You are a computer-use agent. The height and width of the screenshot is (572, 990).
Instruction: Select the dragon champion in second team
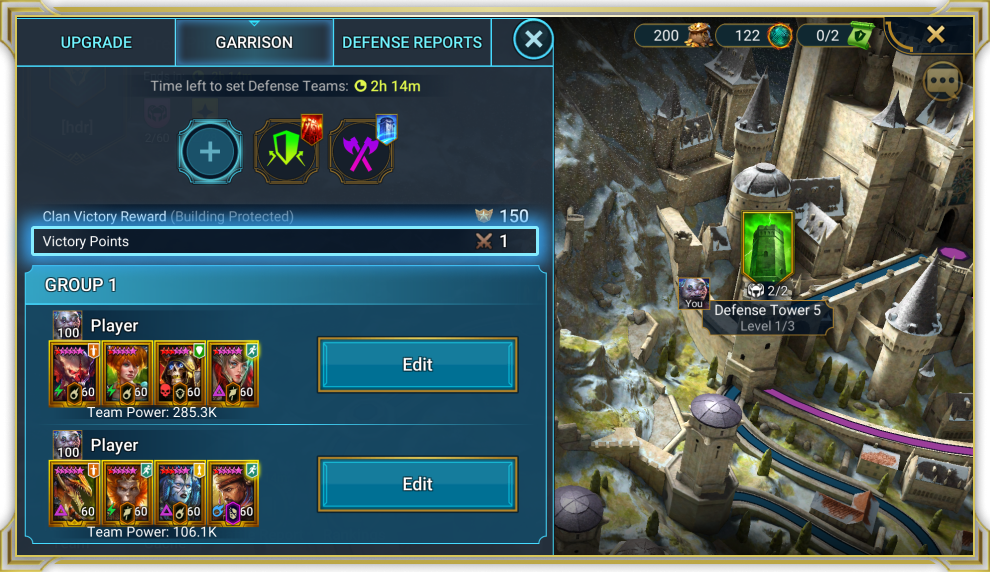[75, 493]
